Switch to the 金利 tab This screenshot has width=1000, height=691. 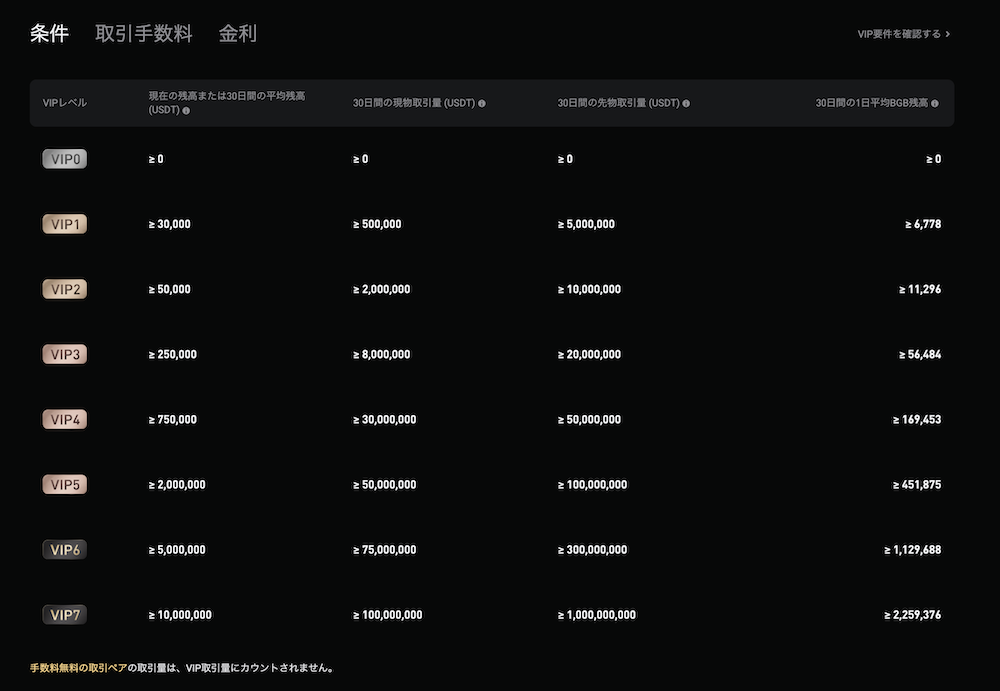coord(238,33)
